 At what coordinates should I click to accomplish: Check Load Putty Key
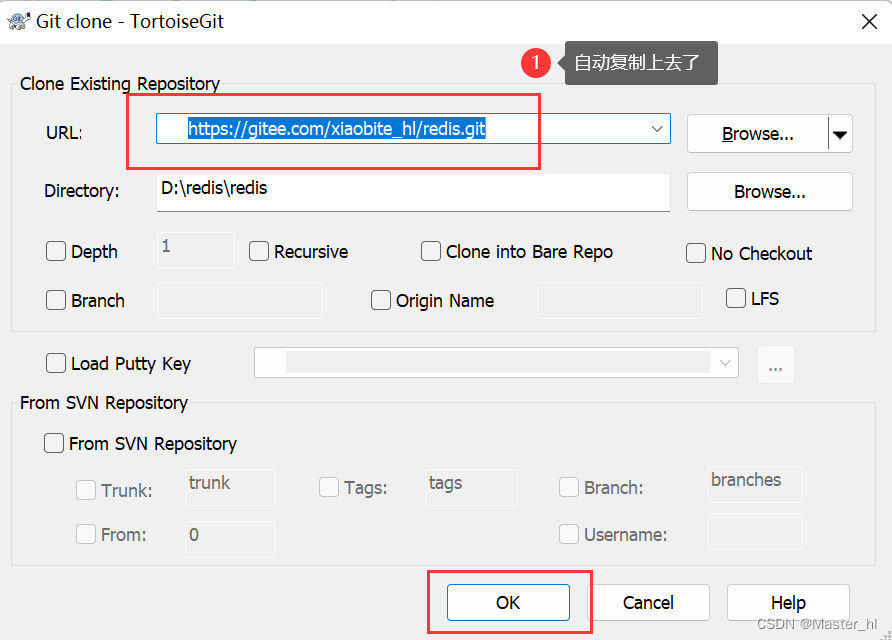coord(56,363)
